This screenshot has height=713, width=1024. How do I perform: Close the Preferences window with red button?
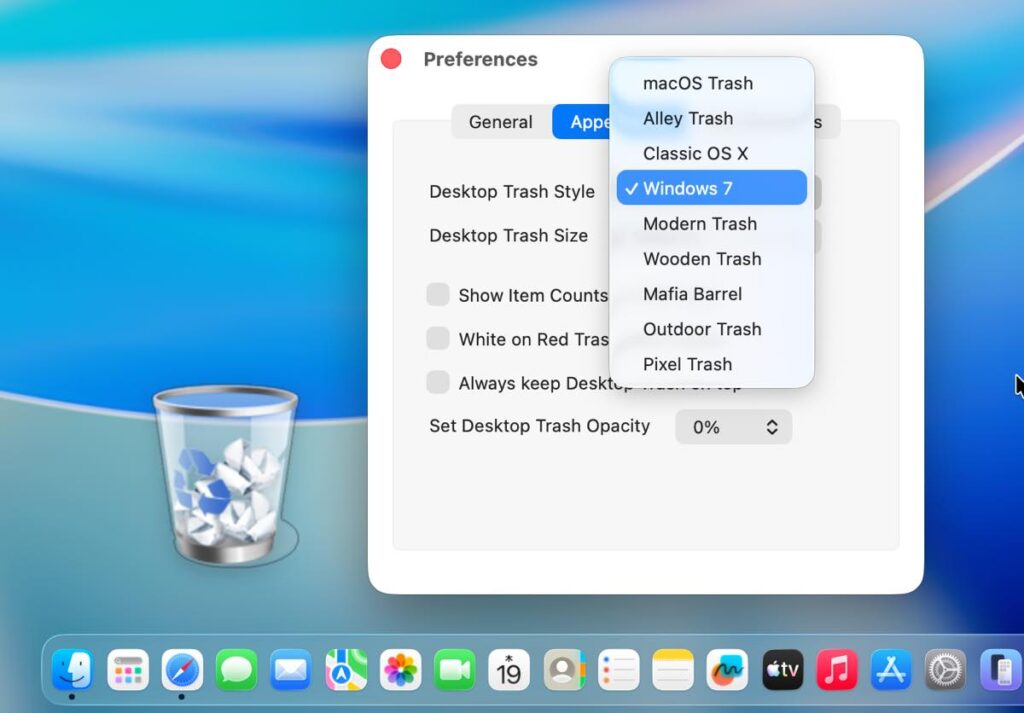[x=391, y=60]
